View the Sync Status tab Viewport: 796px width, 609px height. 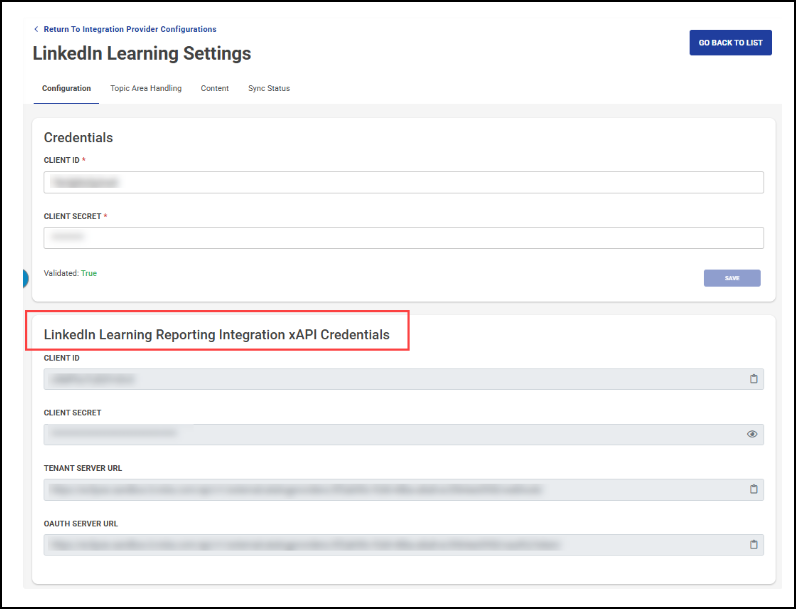(x=269, y=89)
